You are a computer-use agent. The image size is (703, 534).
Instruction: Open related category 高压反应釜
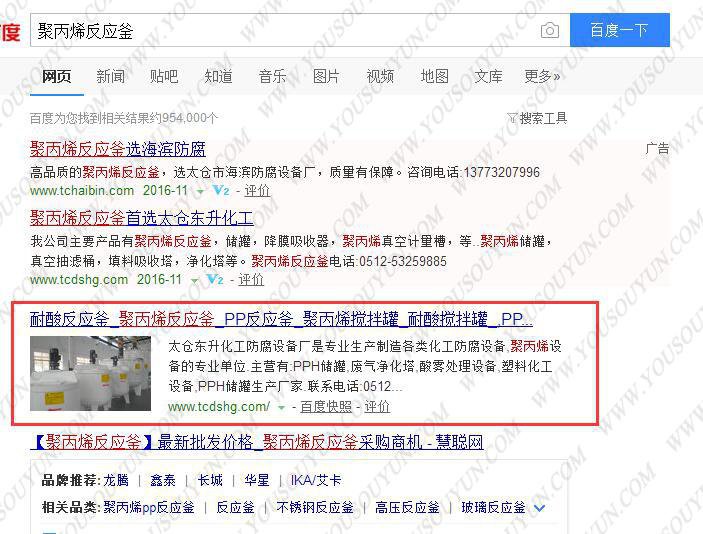pyautogui.click(x=407, y=508)
